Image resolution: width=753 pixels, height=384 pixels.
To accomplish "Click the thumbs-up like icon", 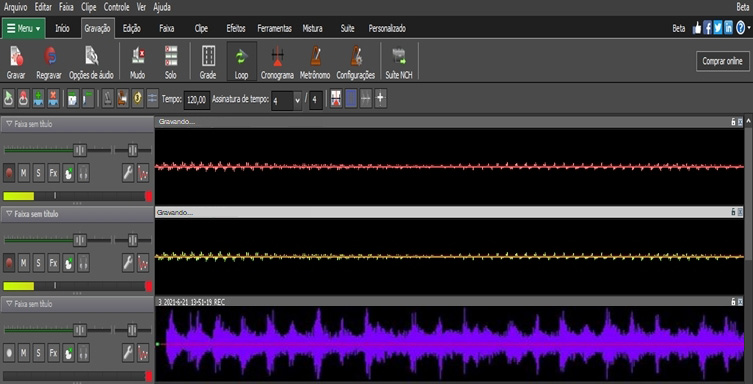I will pos(697,28).
